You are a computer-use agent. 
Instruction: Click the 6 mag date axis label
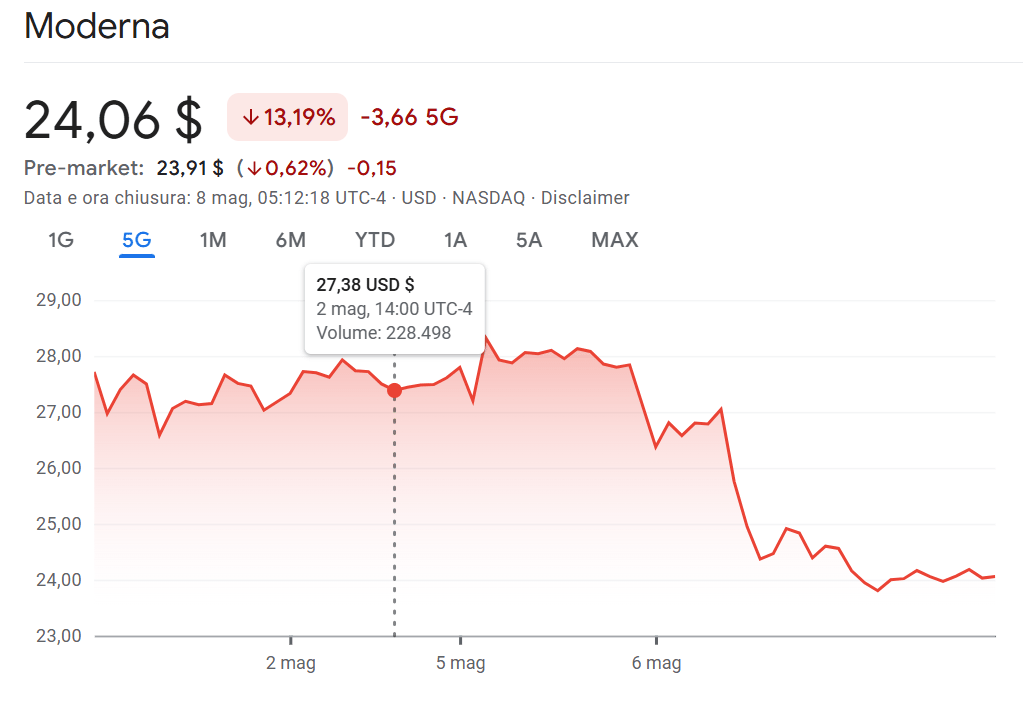pyautogui.click(x=656, y=663)
